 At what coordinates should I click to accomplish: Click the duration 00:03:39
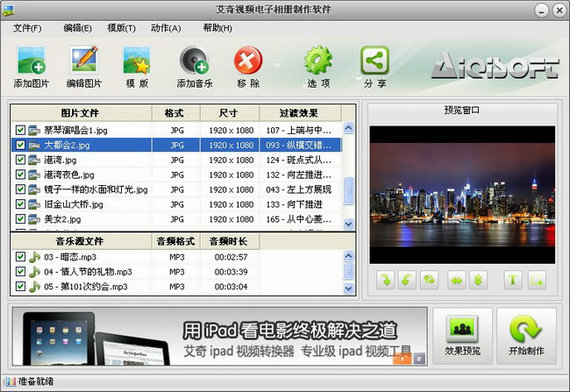coord(231,272)
